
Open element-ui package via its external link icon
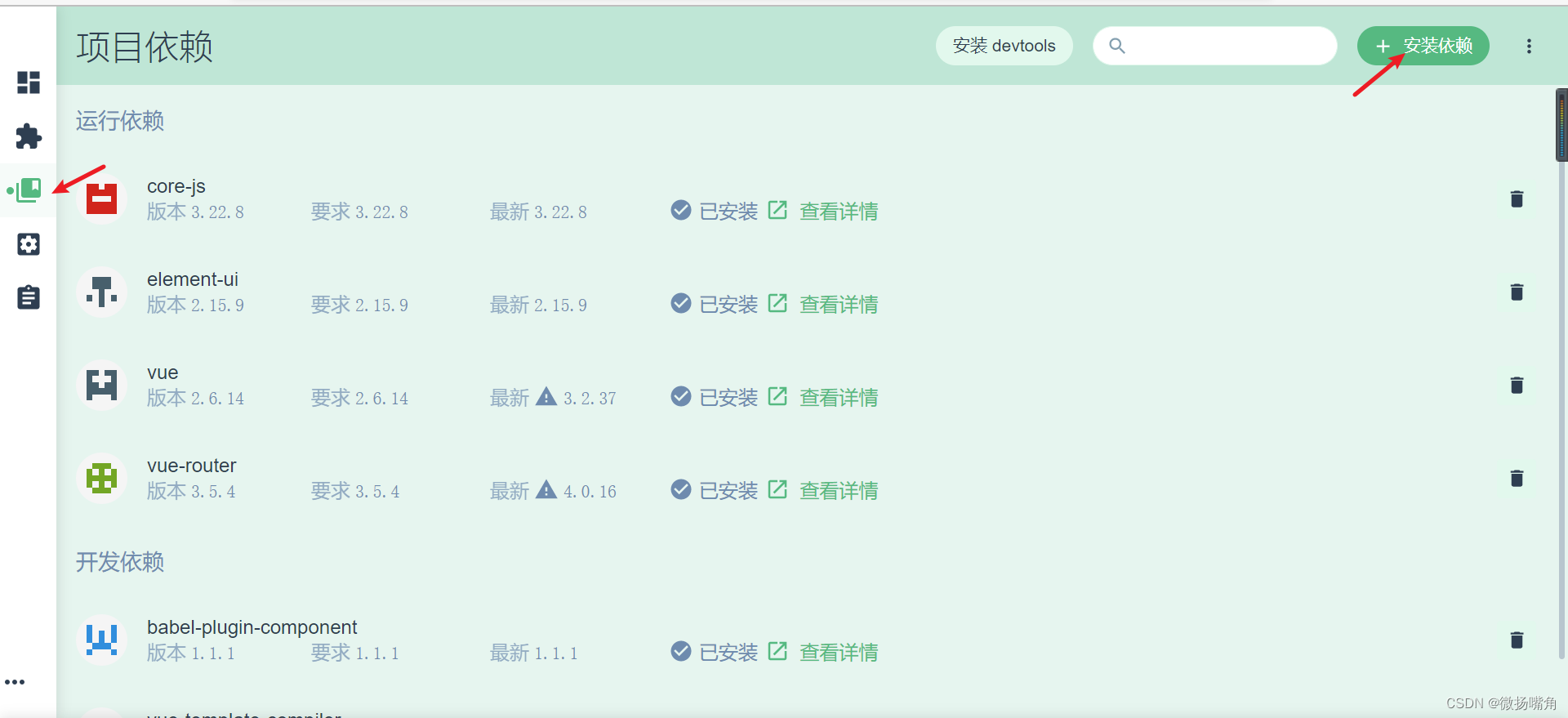777,303
